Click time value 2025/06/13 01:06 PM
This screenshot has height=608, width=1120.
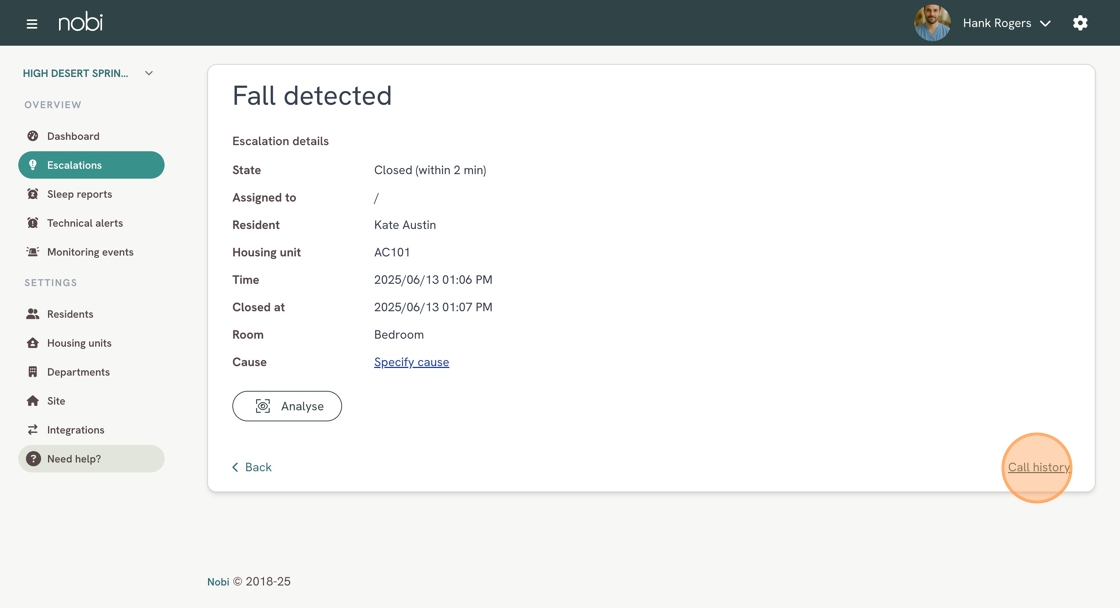coord(433,280)
